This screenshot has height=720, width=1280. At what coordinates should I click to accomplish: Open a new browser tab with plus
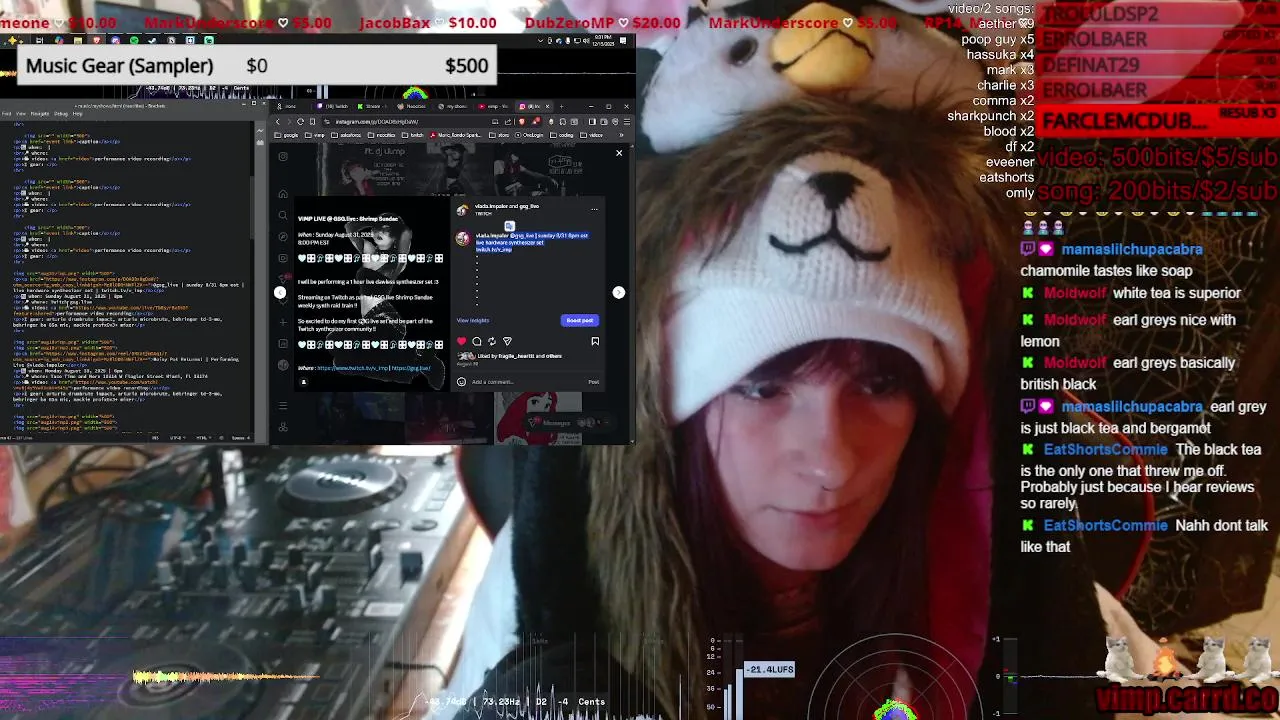[561, 106]
